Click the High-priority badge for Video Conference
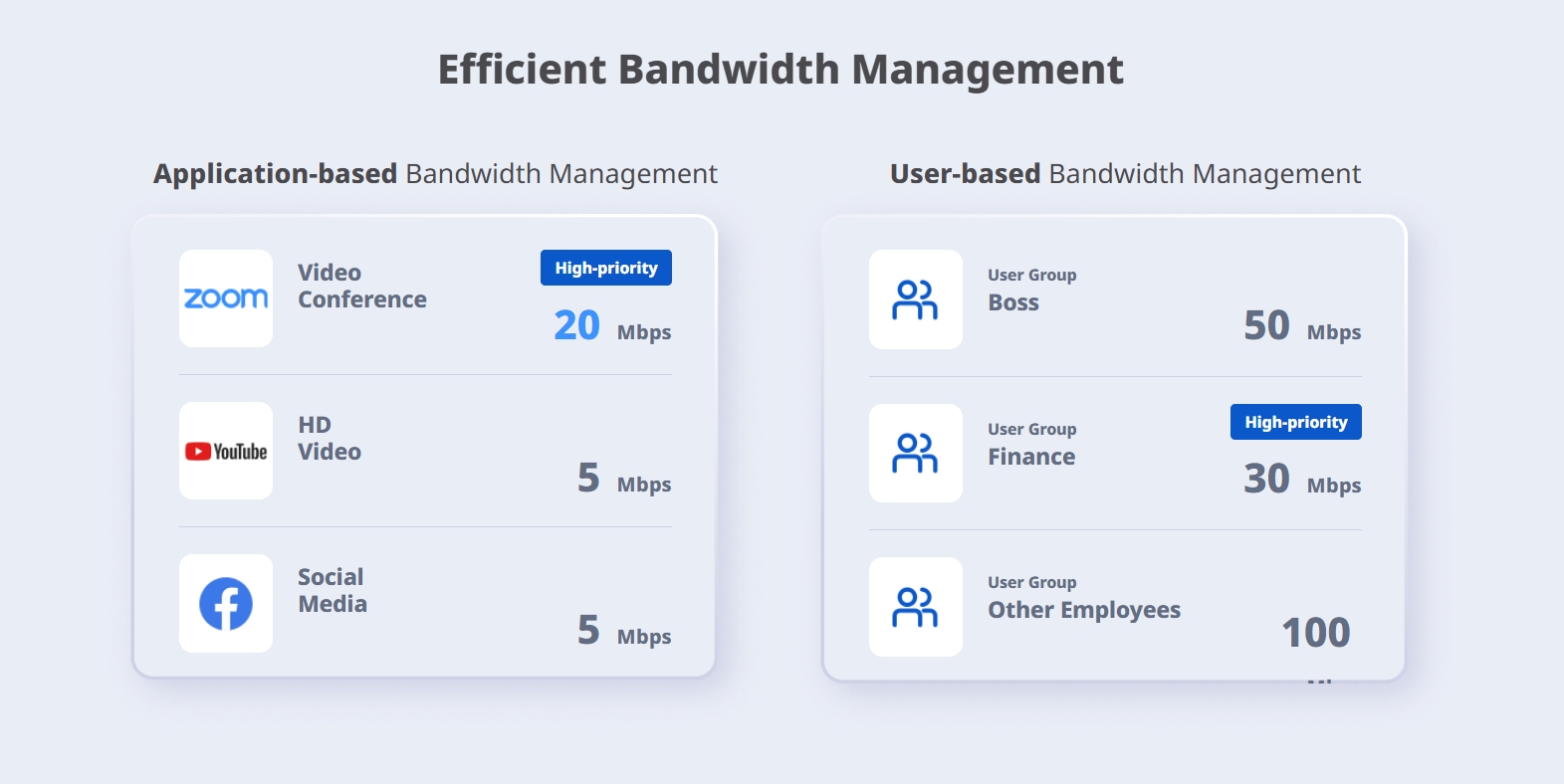This screenshot has height=784, width=1564. pyautogui.click(x=605, y=268)
